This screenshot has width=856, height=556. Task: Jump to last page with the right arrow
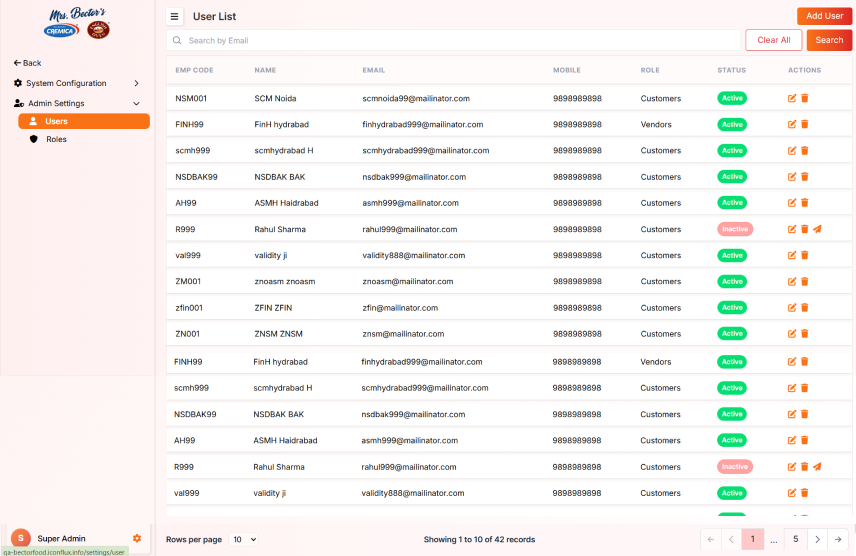(x=838, y=539)
